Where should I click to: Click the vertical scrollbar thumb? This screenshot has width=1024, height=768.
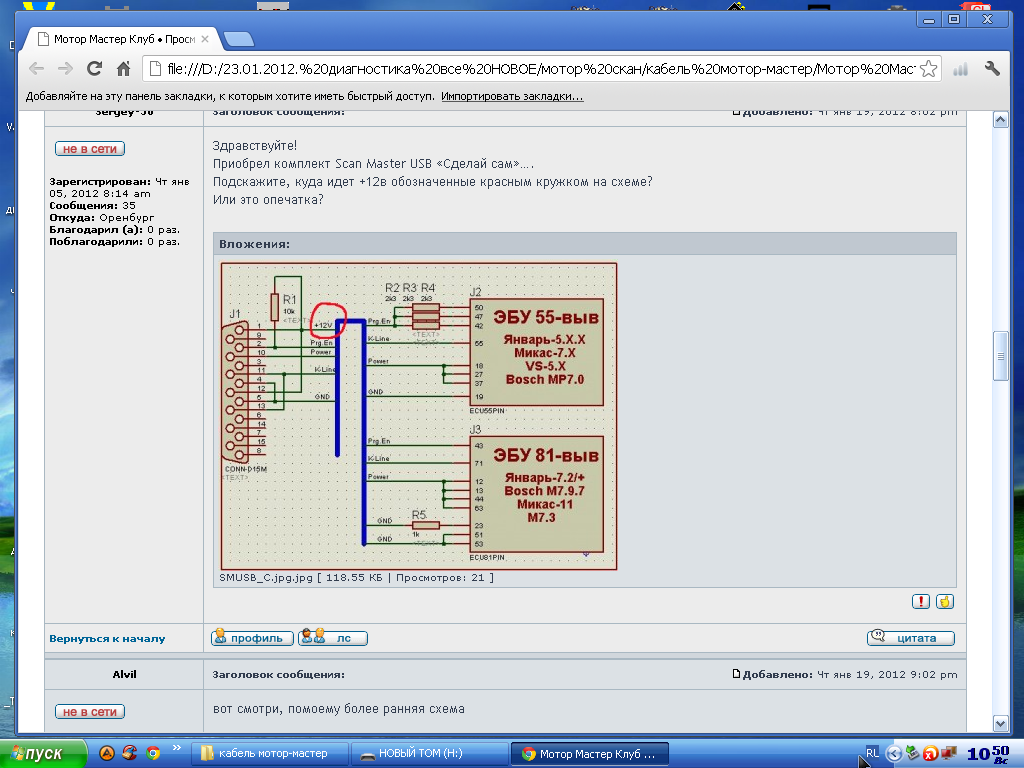pos(1000,356)
